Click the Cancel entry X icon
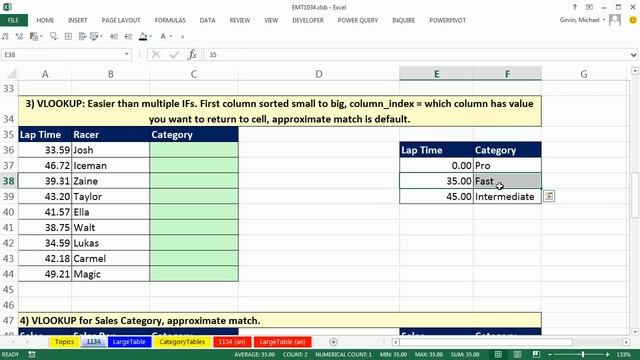This screenshot has width=640, height=360. pyautogui.click(x=156, y=55)
